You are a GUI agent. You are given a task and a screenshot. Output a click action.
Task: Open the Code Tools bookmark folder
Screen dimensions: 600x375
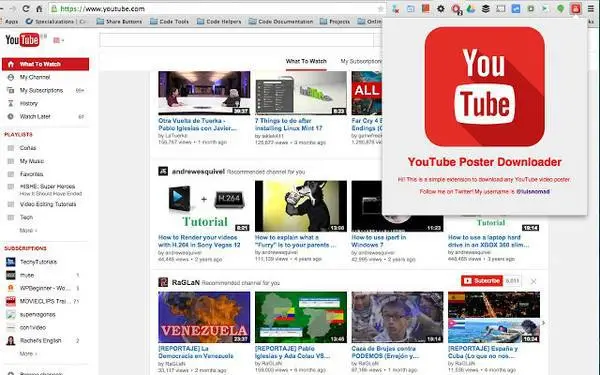click(x=170, y=21)
